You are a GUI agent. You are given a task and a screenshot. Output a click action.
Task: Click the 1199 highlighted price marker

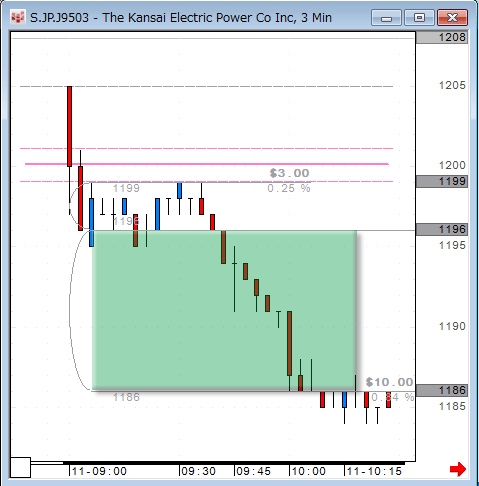click(x=442, y=181)
